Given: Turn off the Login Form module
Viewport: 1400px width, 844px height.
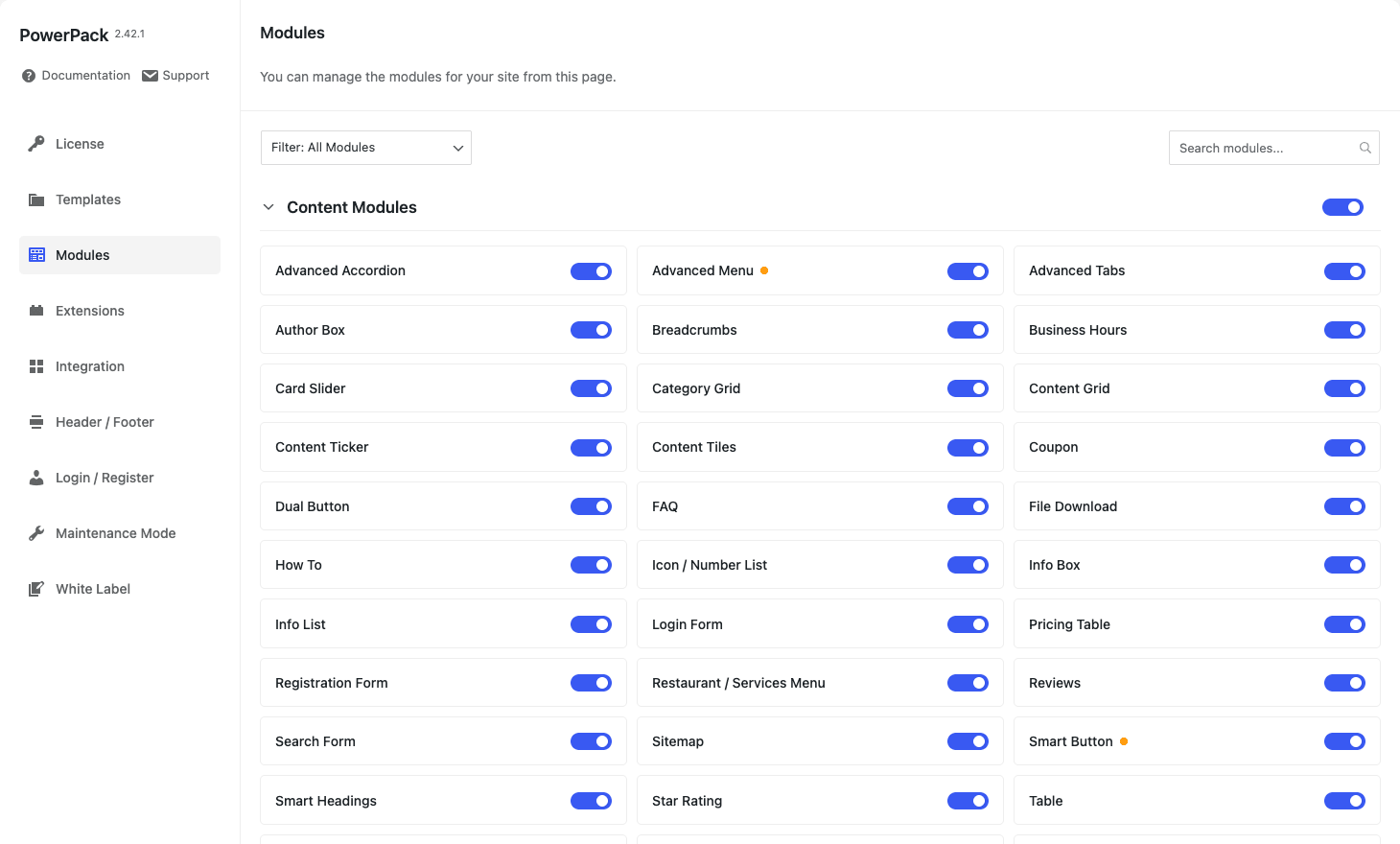Looking at the screenshot, I should (968, 624).
